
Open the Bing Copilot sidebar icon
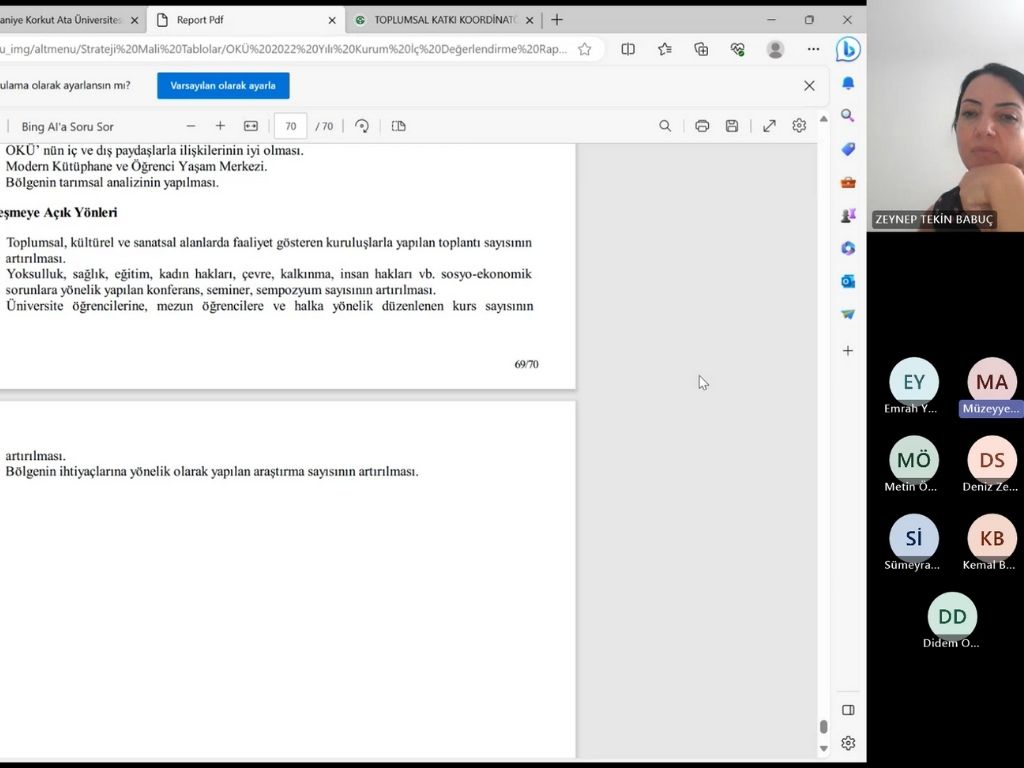848,49
